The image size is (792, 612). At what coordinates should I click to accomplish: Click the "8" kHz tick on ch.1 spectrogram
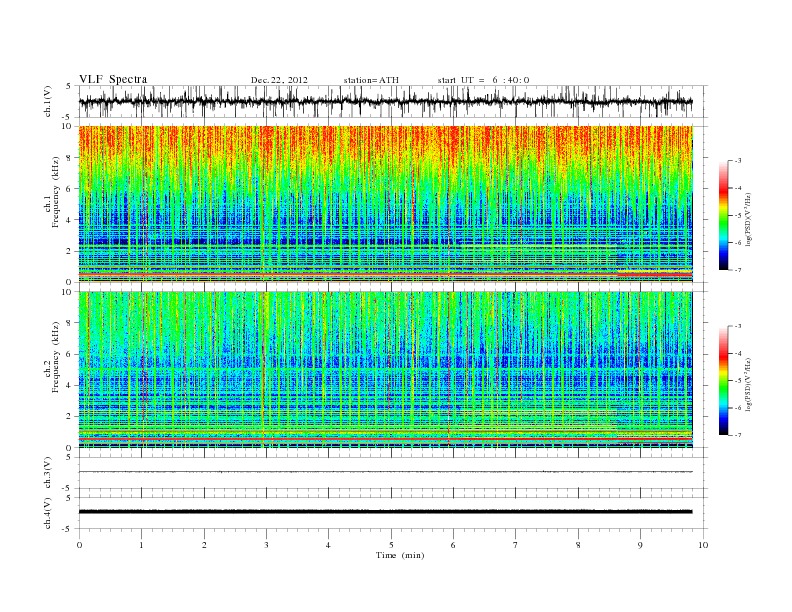click(x=70, y=158)
